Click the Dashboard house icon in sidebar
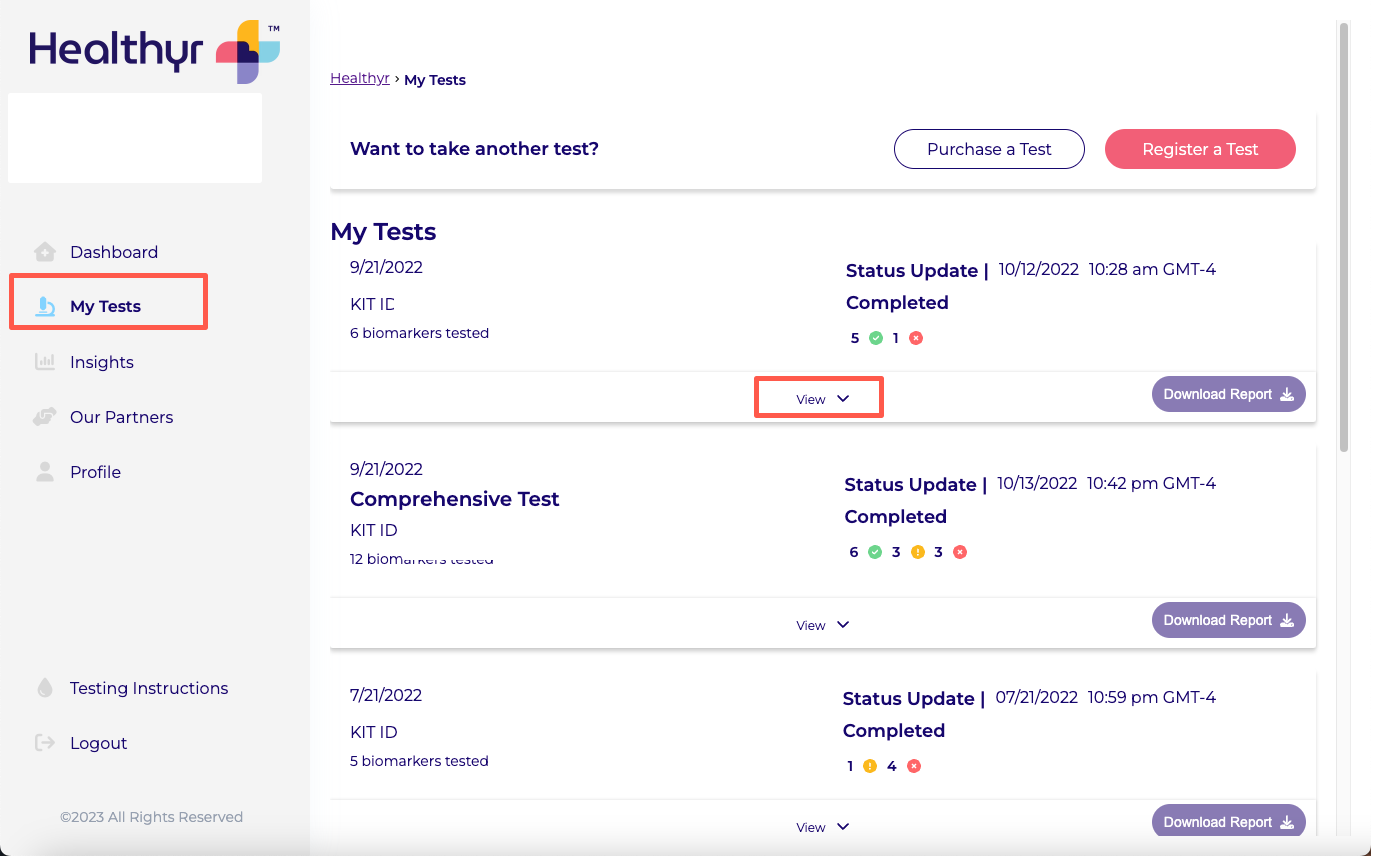Viewport: 1383px width, 856px height. click(x=45, y=252)
